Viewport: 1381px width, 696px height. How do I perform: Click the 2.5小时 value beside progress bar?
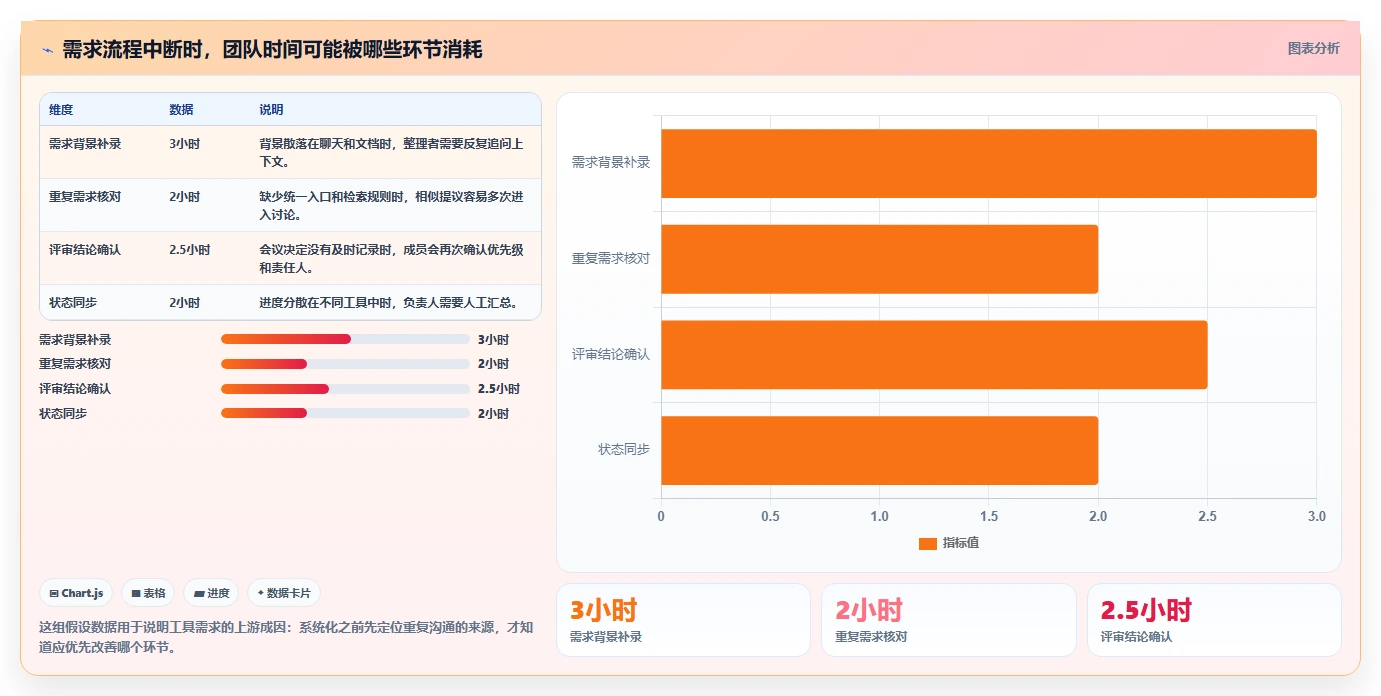coord(499,389)
